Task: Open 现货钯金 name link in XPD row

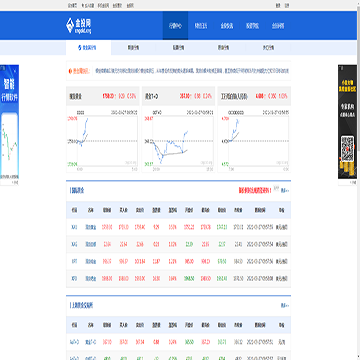Action: point(91,278)
